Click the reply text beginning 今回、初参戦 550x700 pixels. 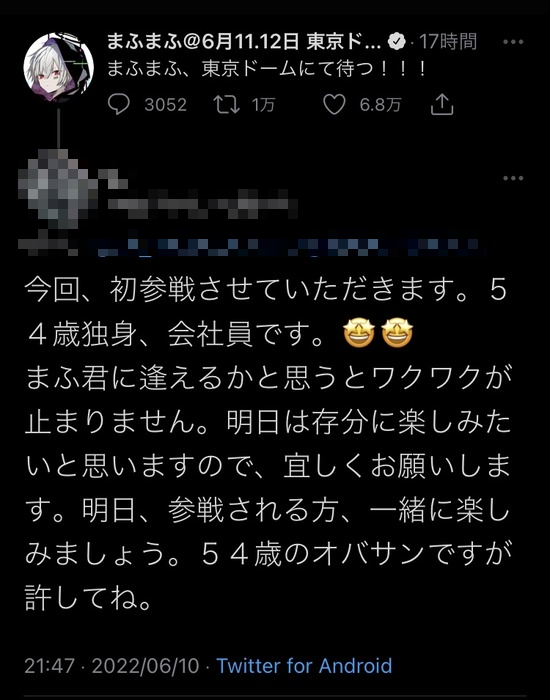point(267,444)
